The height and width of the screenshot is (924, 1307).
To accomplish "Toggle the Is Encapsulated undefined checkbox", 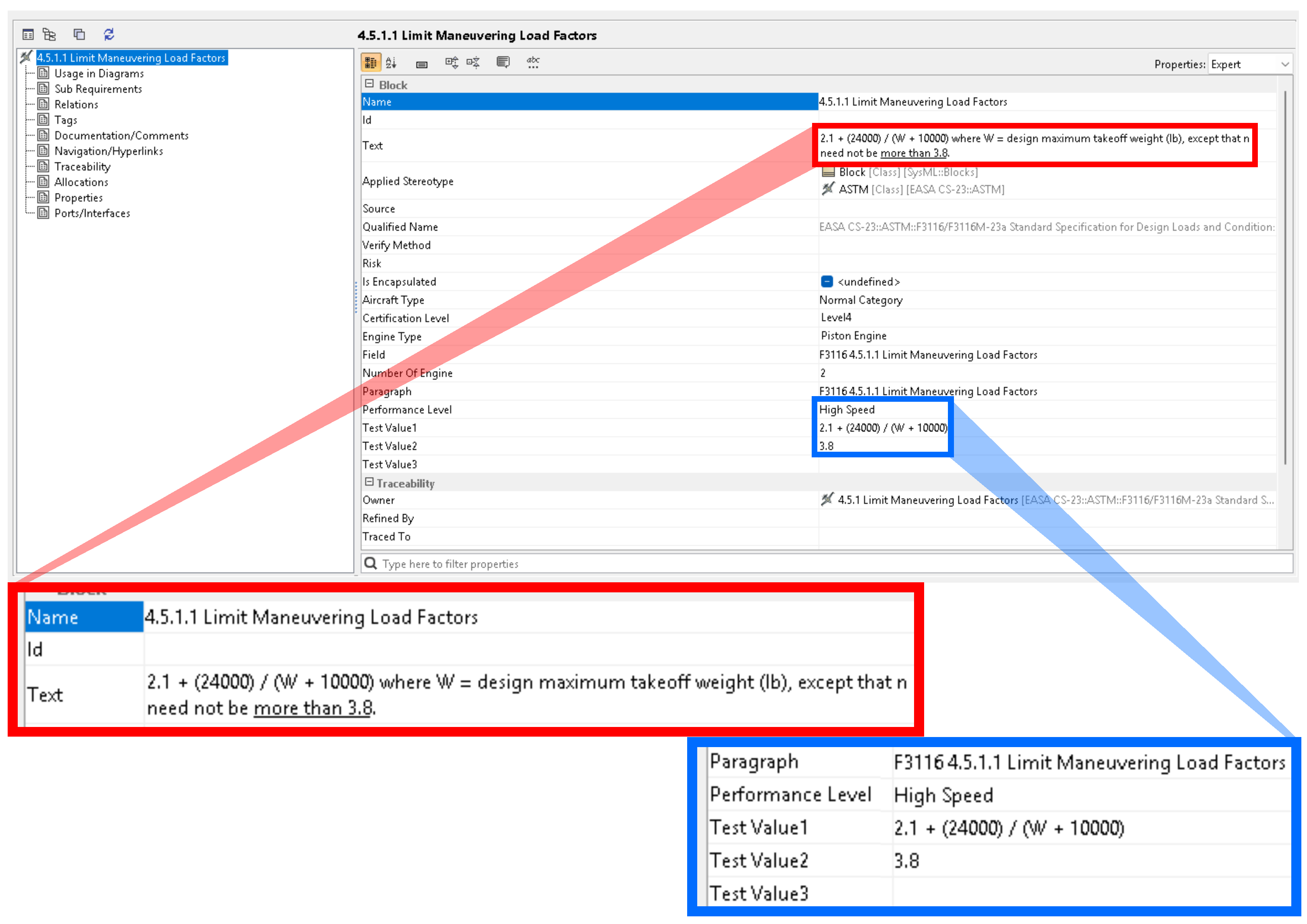I will (x=827, y=282).
